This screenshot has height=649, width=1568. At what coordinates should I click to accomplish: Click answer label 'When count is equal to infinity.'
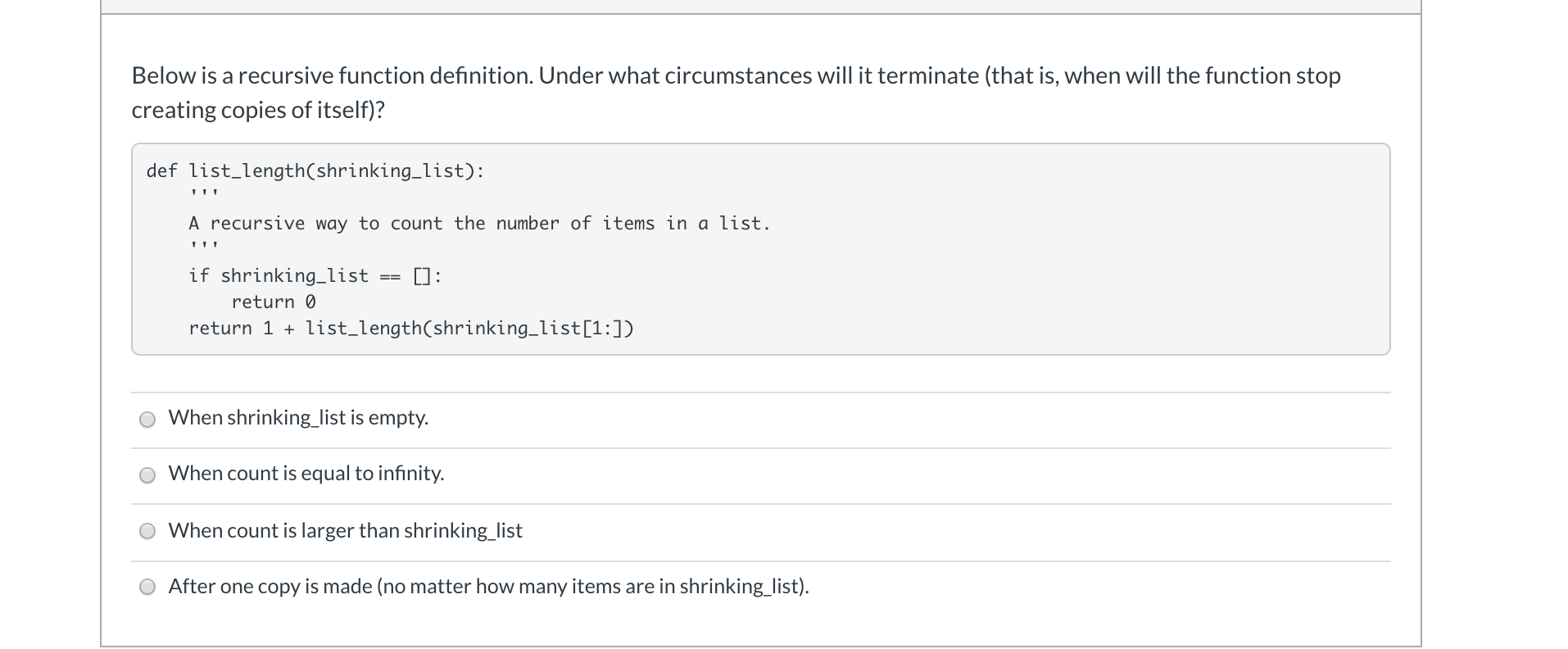tap(306, 474)
